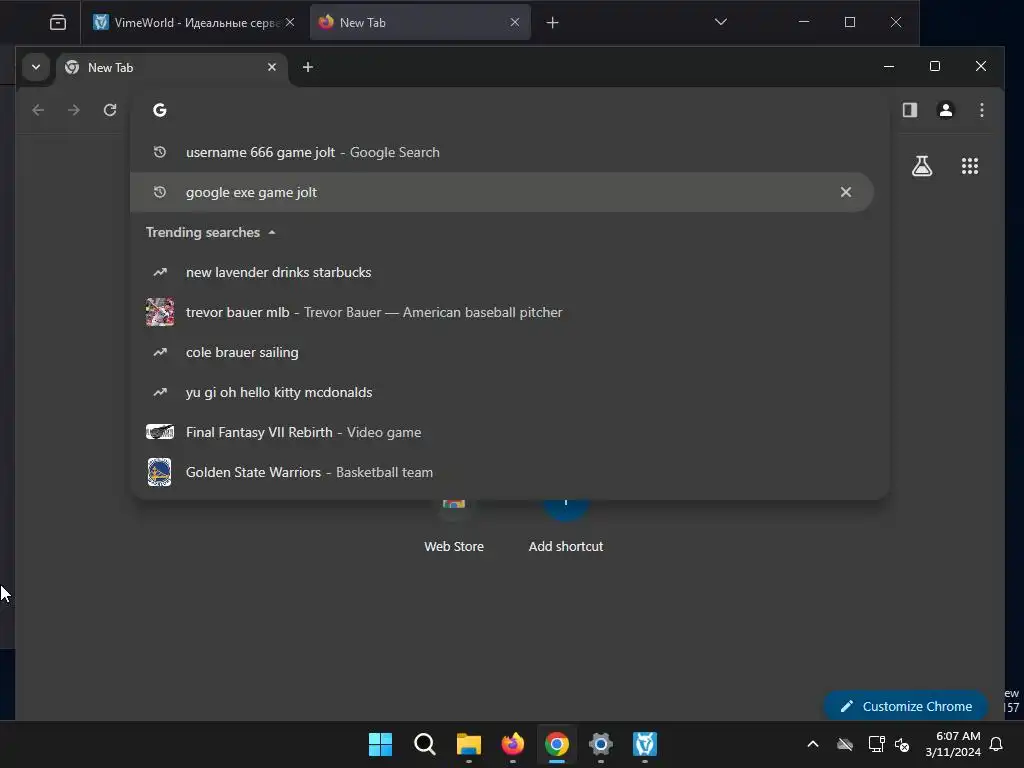1024x768 pixels.
Task: Open VimeWorld app on taskbar
Action: (x=645, y=744)
